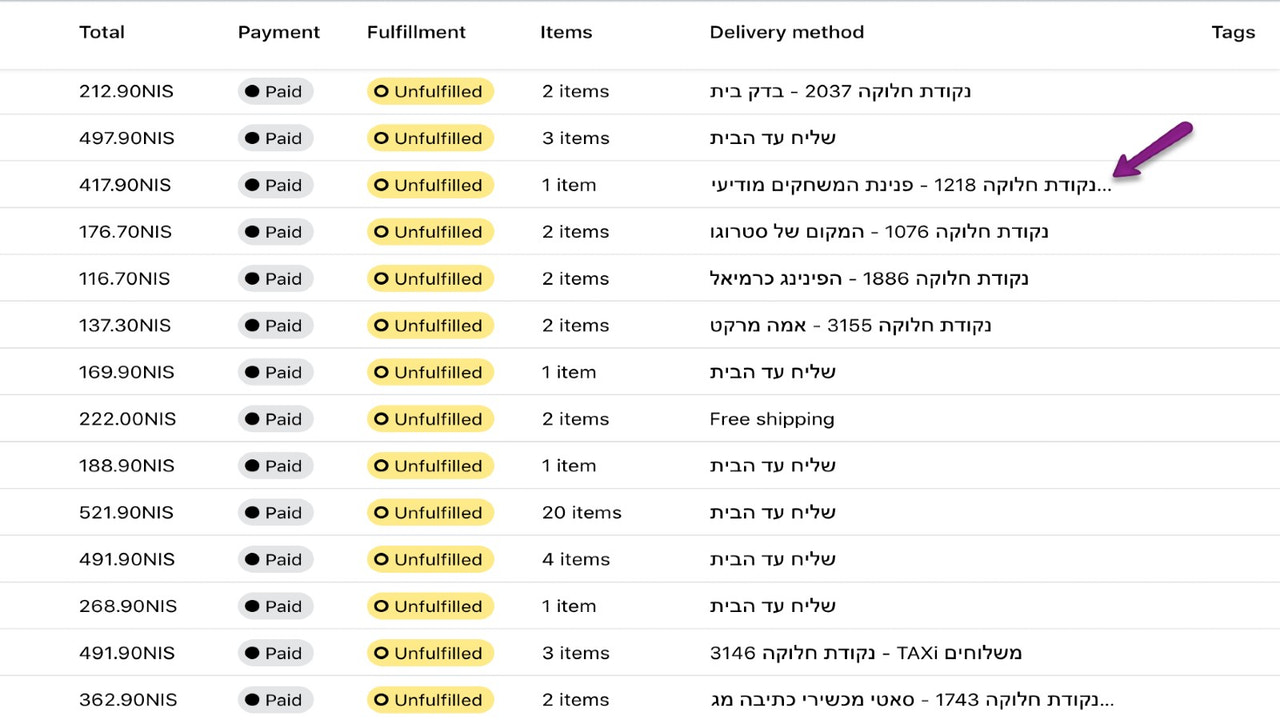Click the Paid badge on the 521.90NIS order
The image size is (1280, 720).
275,512
